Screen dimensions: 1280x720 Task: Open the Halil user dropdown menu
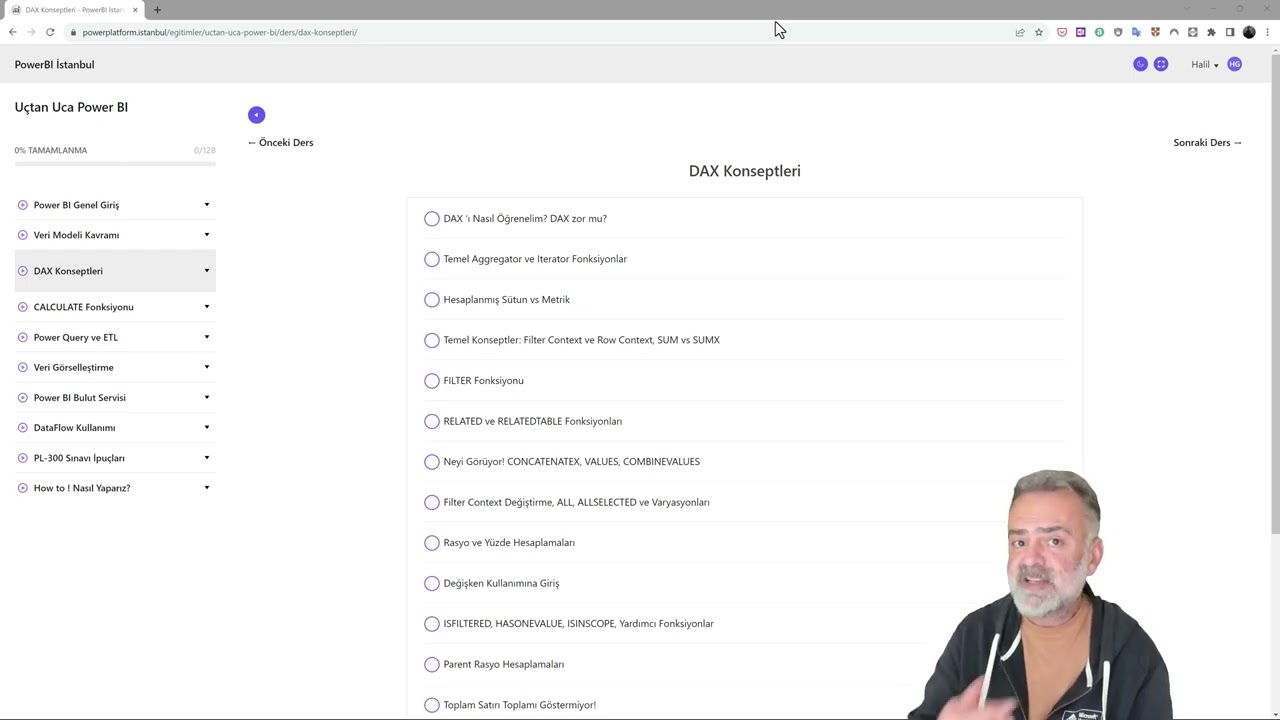pyautogui.click(x=1204, y=64)
